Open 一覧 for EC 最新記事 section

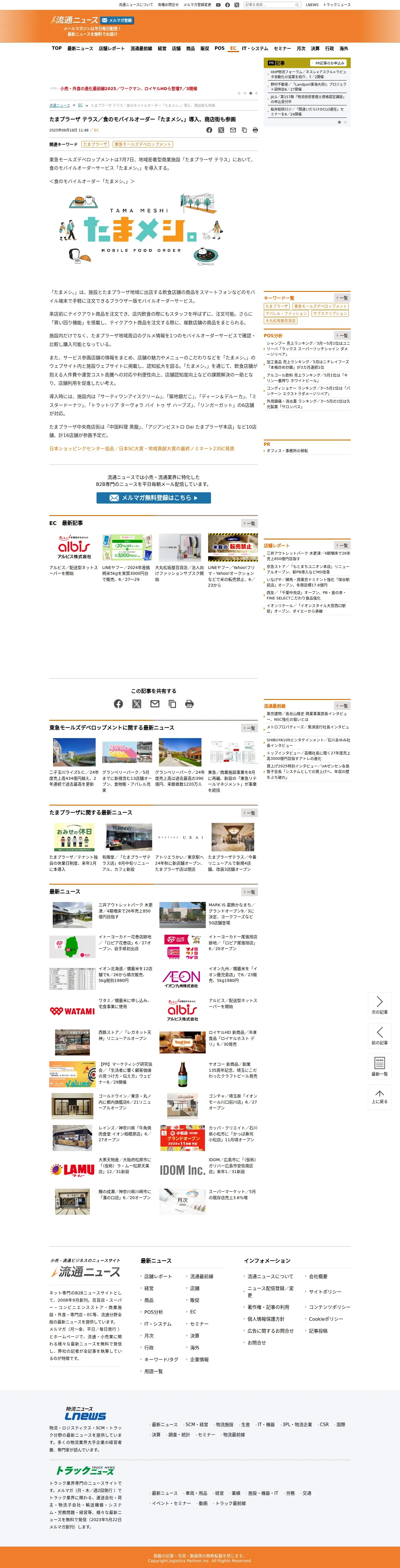[249, 524]
